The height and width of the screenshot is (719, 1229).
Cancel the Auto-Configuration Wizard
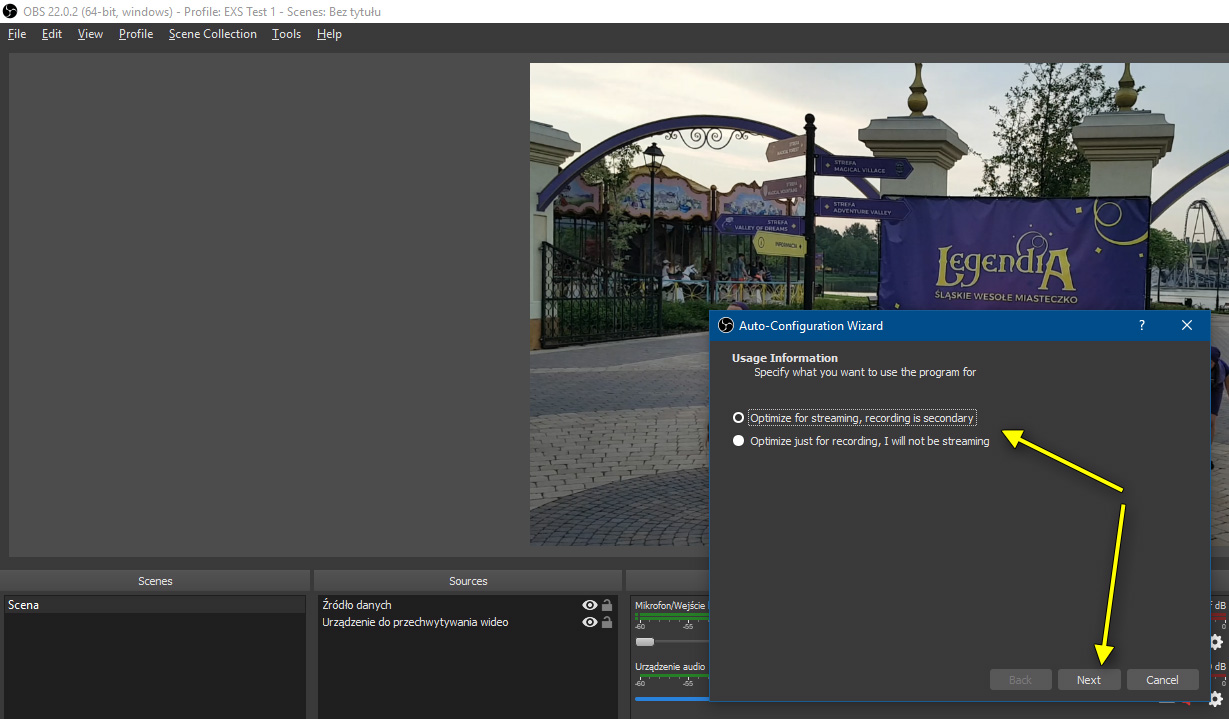coord(1162,680)
